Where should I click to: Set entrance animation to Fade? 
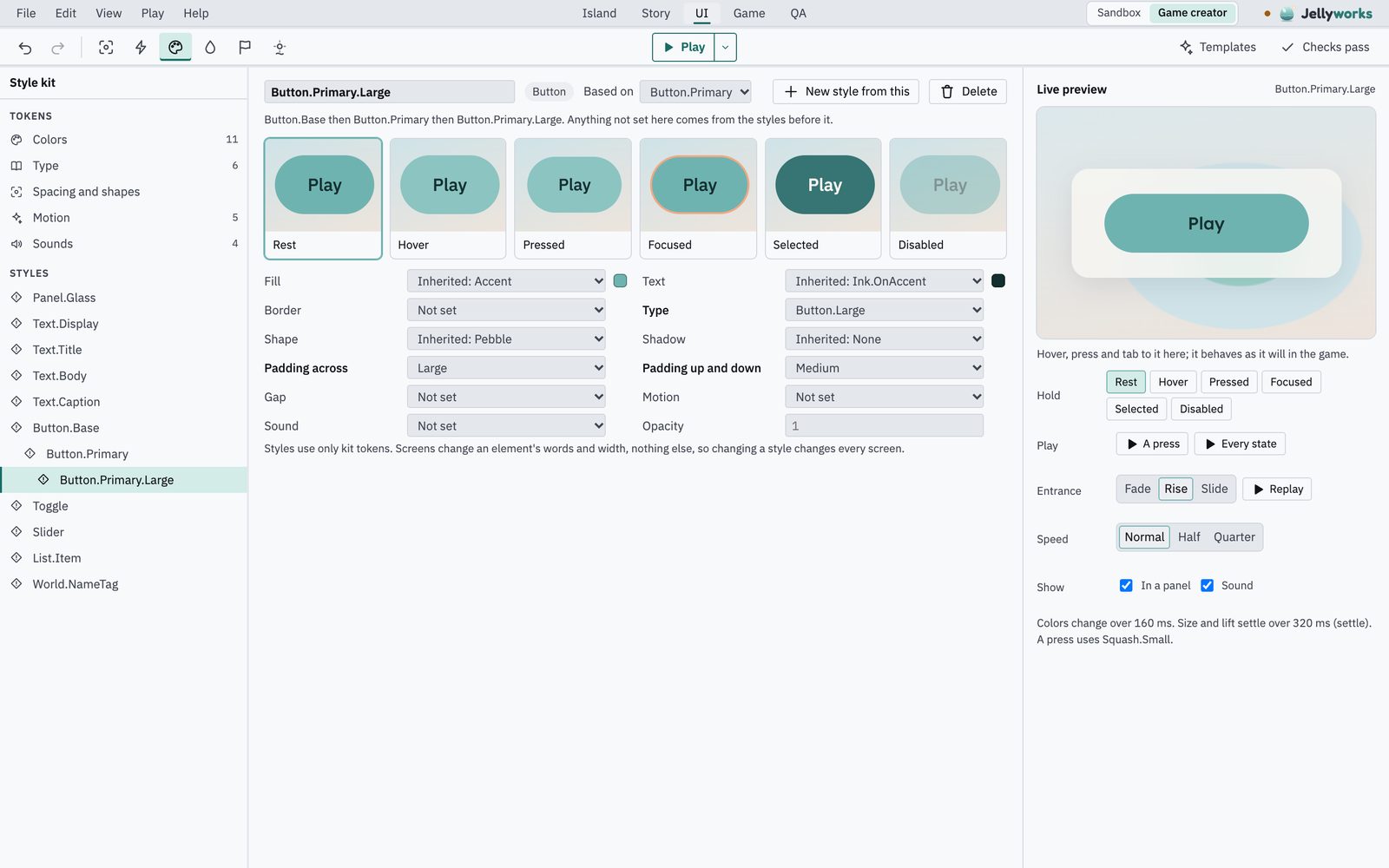coord(1137,489)
